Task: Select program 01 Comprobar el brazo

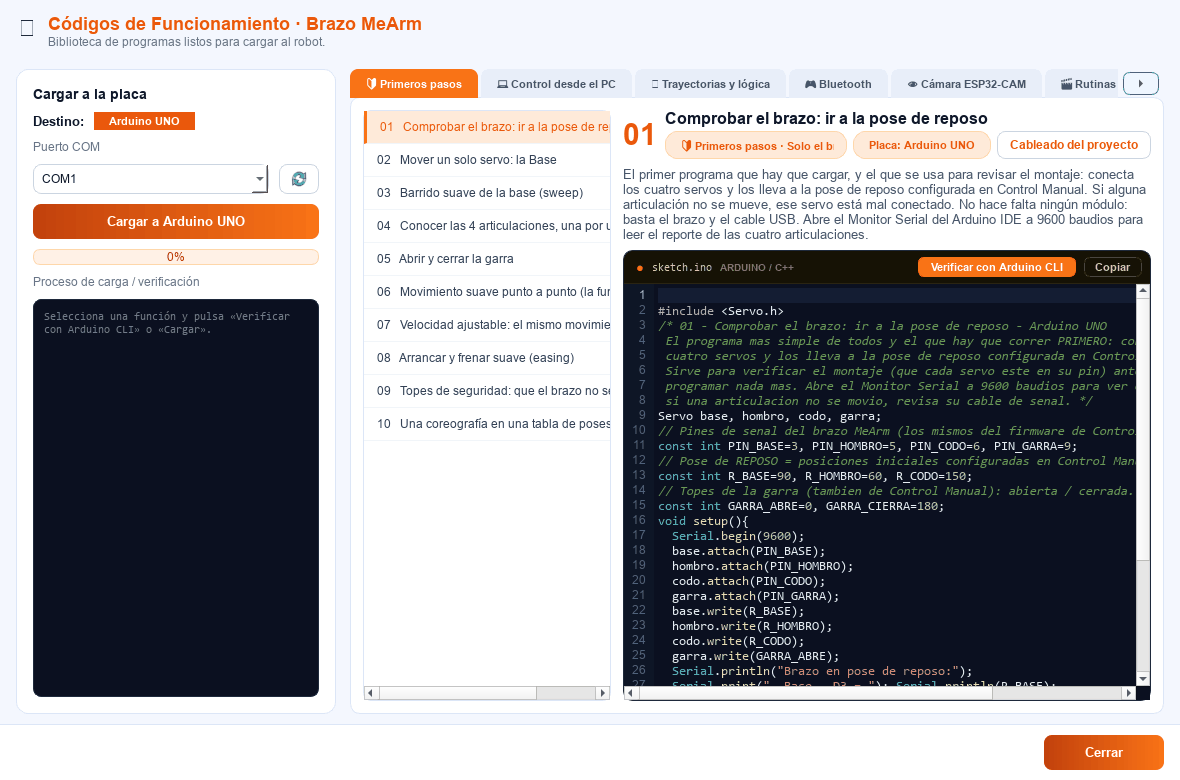Action: [x=487, y=126]
